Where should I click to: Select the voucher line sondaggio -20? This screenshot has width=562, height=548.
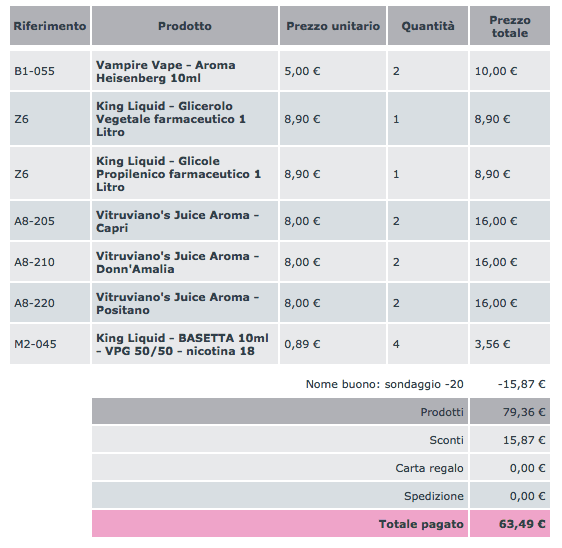[385, 384]
